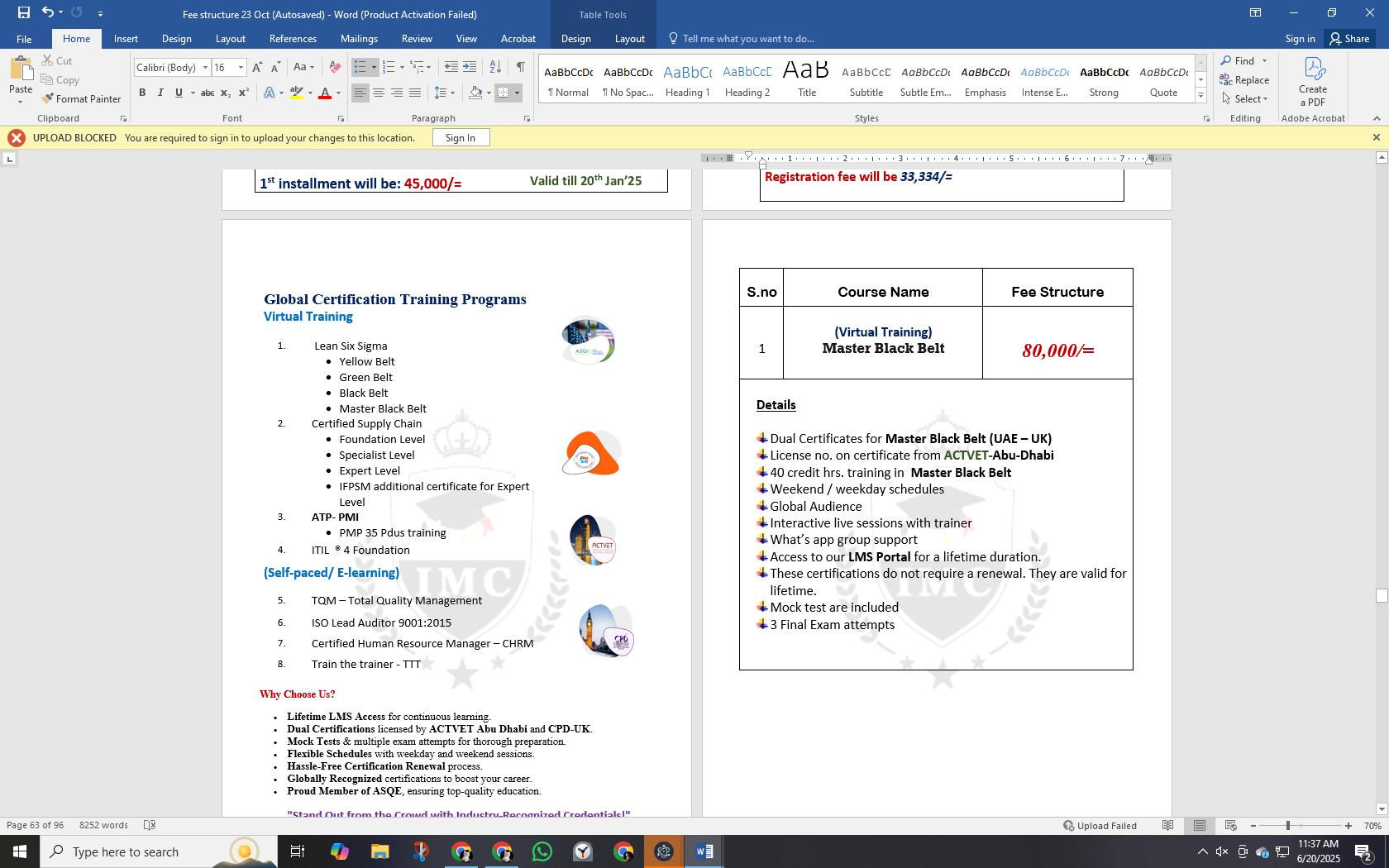The image size is (1389, 868).
Task: Open the Paste options dropdown arrow
Action: 21,102
